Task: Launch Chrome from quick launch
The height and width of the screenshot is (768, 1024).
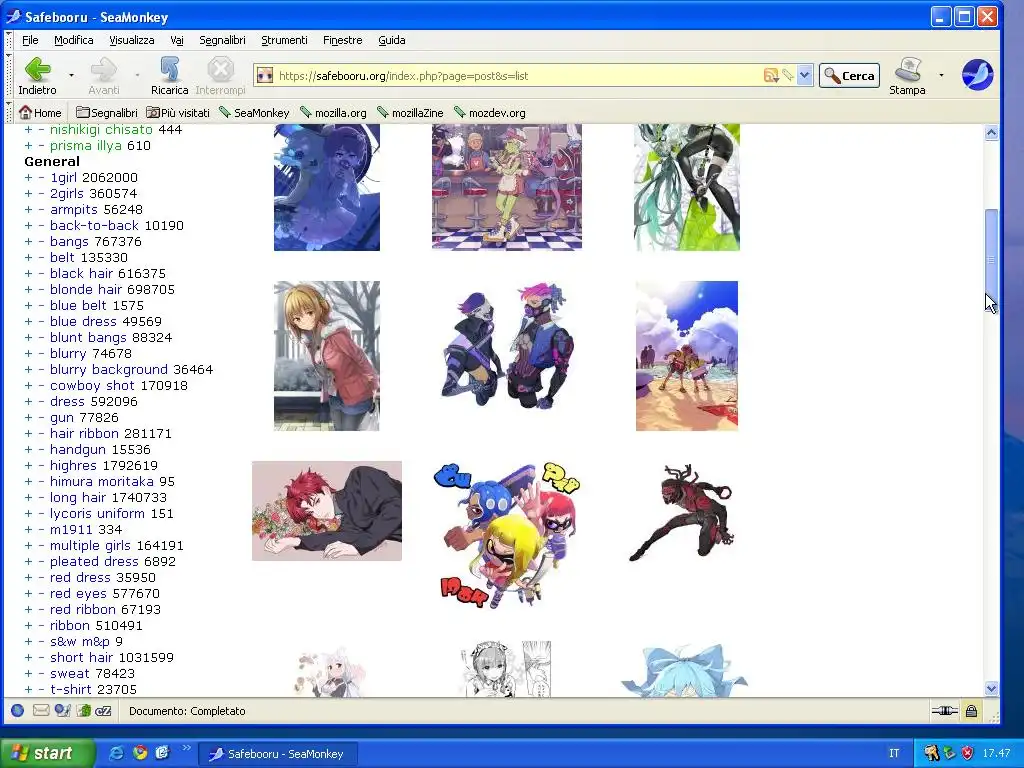Action: pos(140,753)
